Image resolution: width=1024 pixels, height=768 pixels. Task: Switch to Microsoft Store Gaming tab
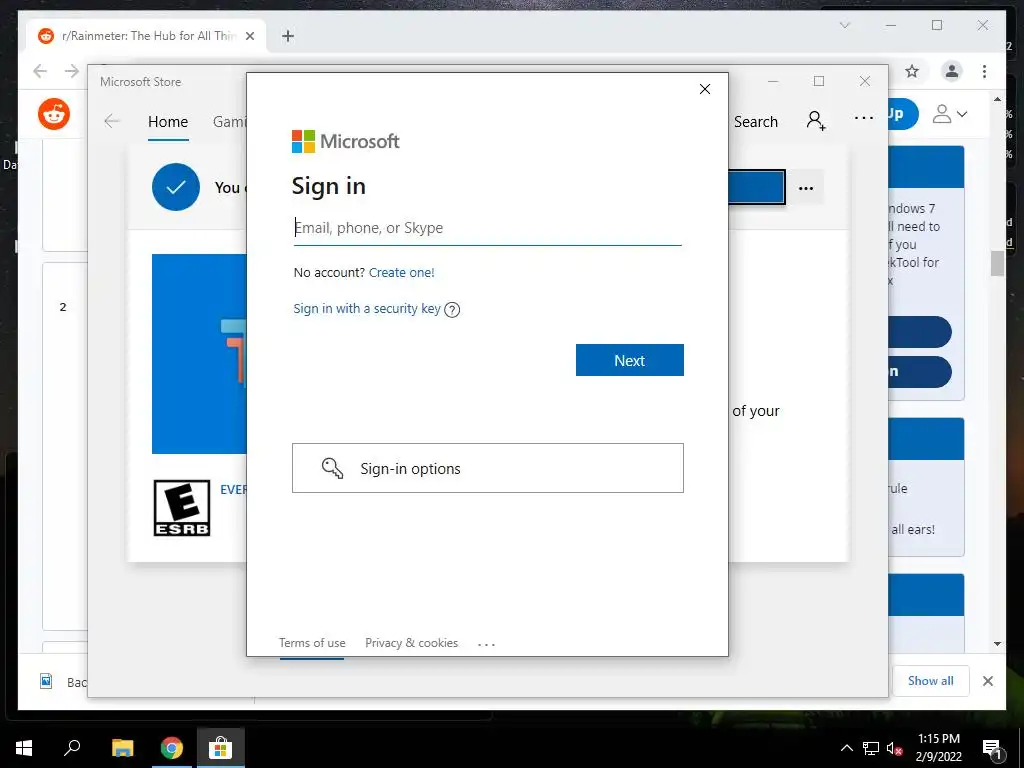pos(229,121)
